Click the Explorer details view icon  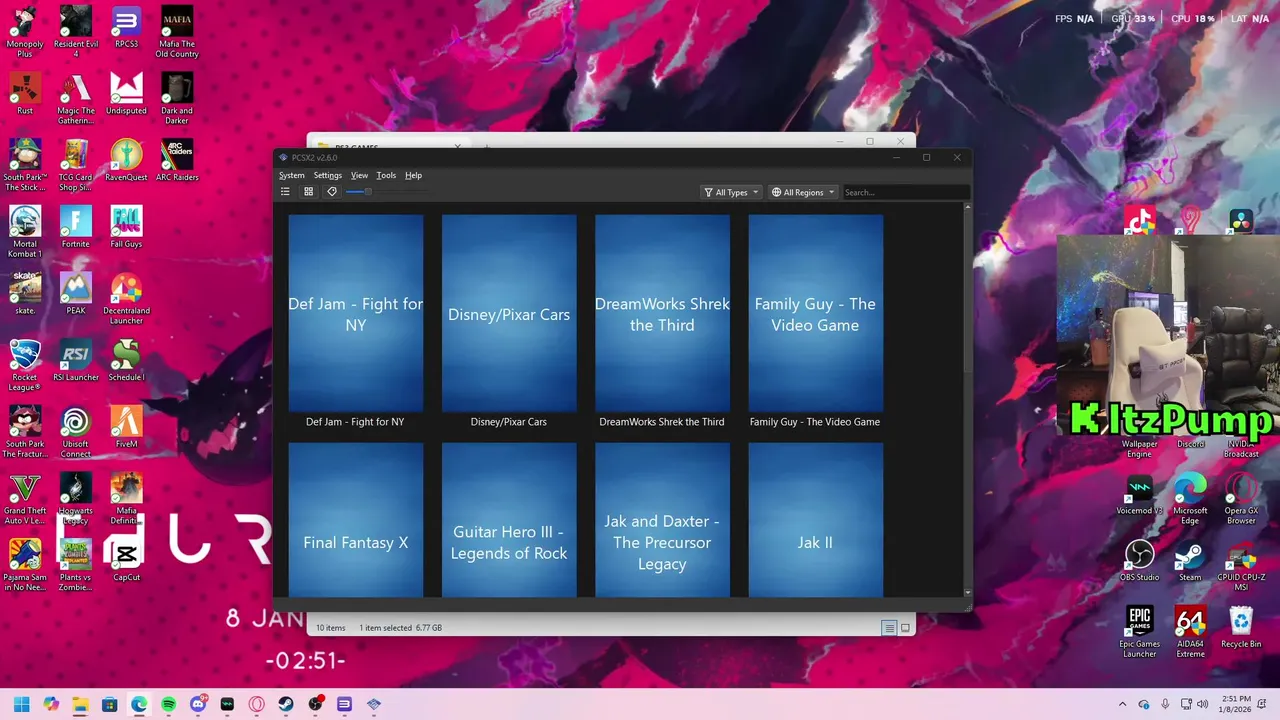(x=889, y=628)
